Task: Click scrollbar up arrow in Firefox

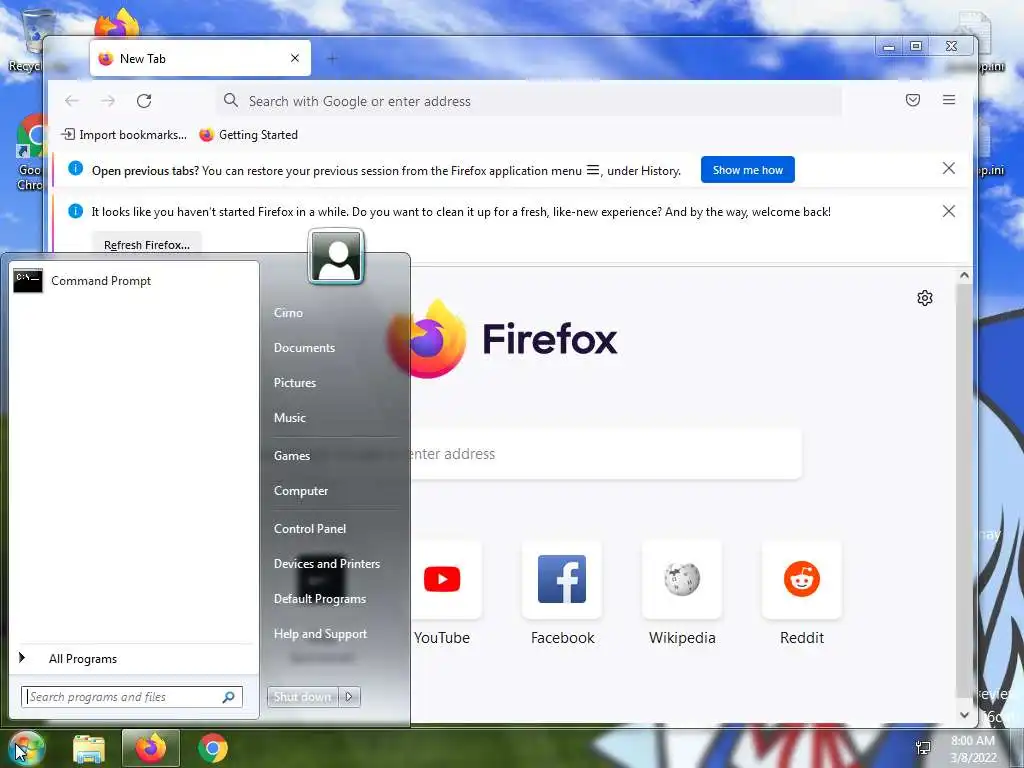Action: click(x=965, y=276)
